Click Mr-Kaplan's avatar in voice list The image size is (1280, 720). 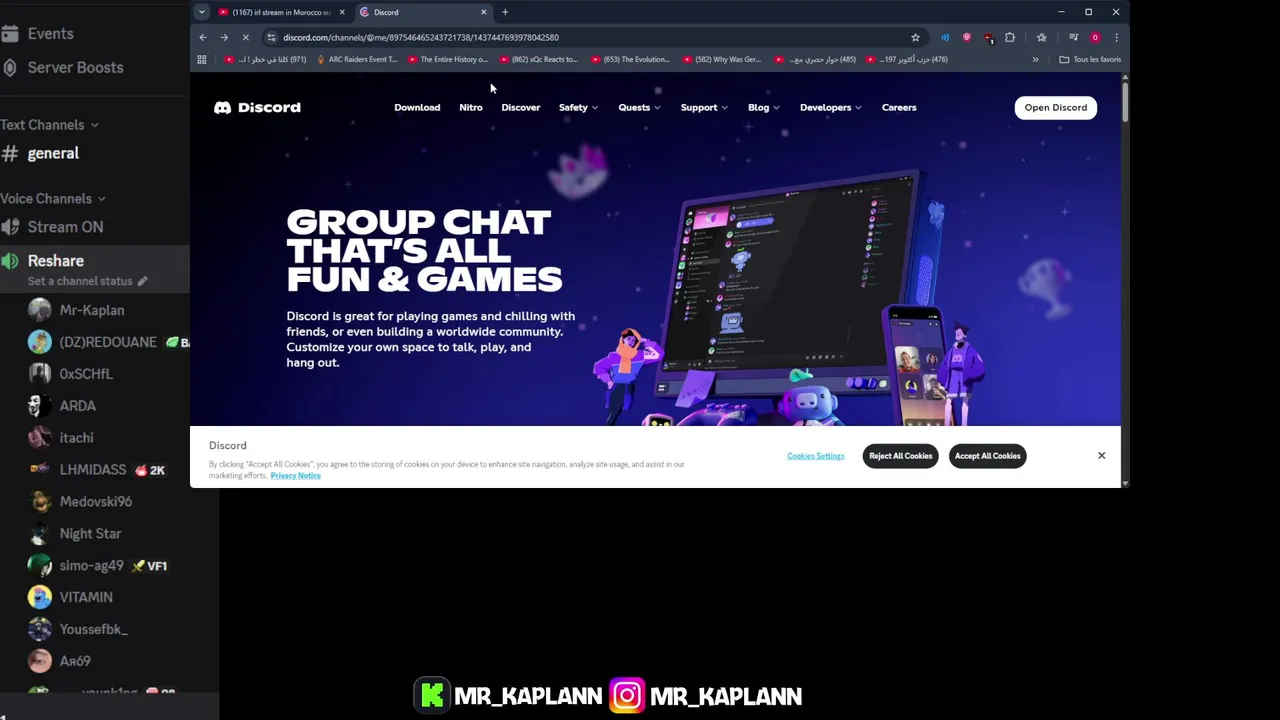click(x=39, y=310)
